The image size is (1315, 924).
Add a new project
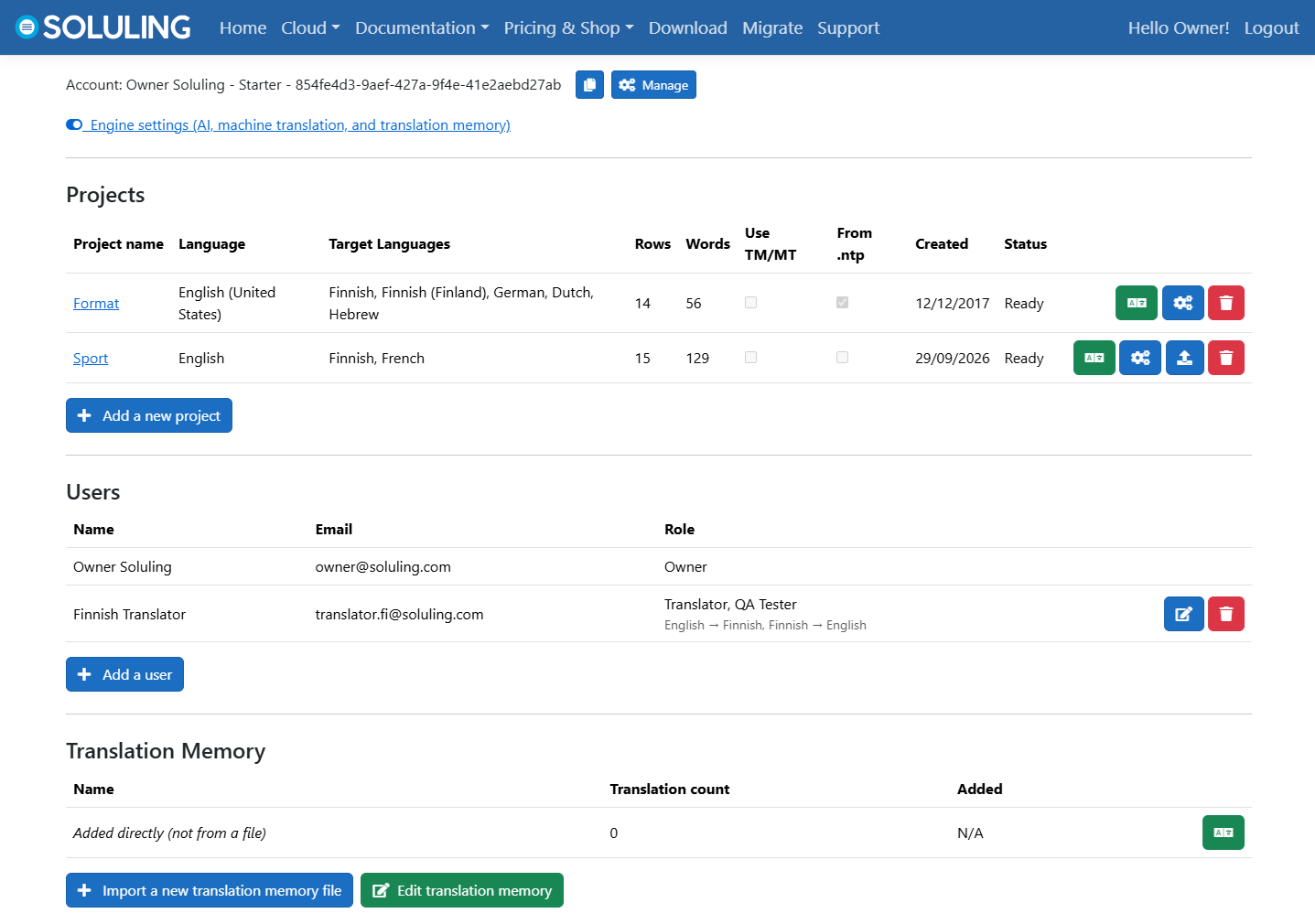[149, 415]
